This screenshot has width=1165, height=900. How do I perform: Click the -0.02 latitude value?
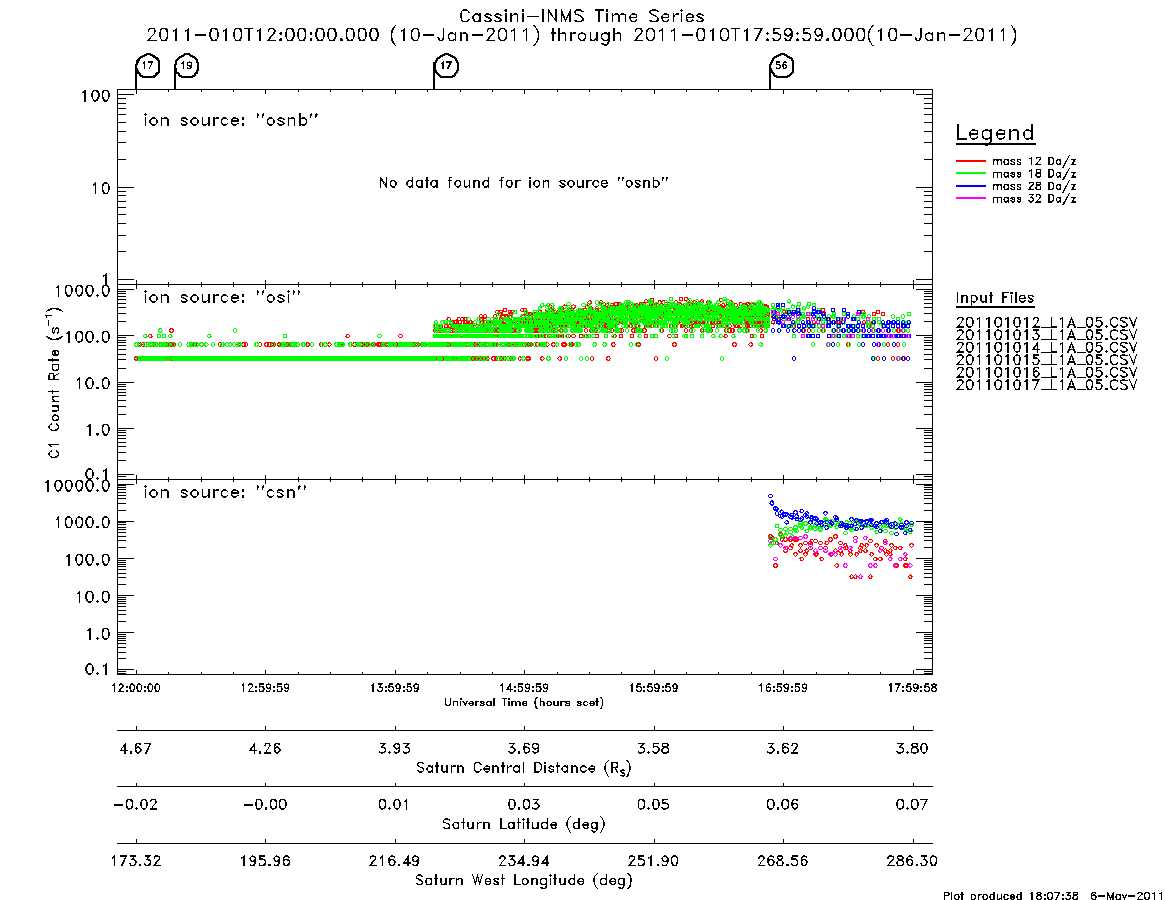click(x=136, y=805)
